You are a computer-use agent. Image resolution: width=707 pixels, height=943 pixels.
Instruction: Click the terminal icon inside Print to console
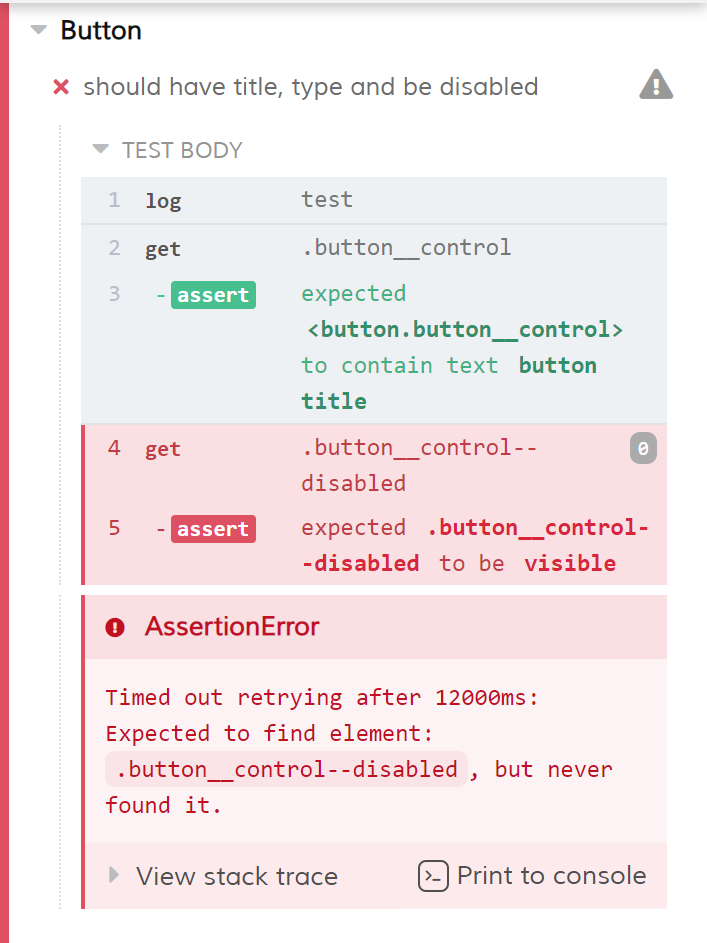coord(432,876)
